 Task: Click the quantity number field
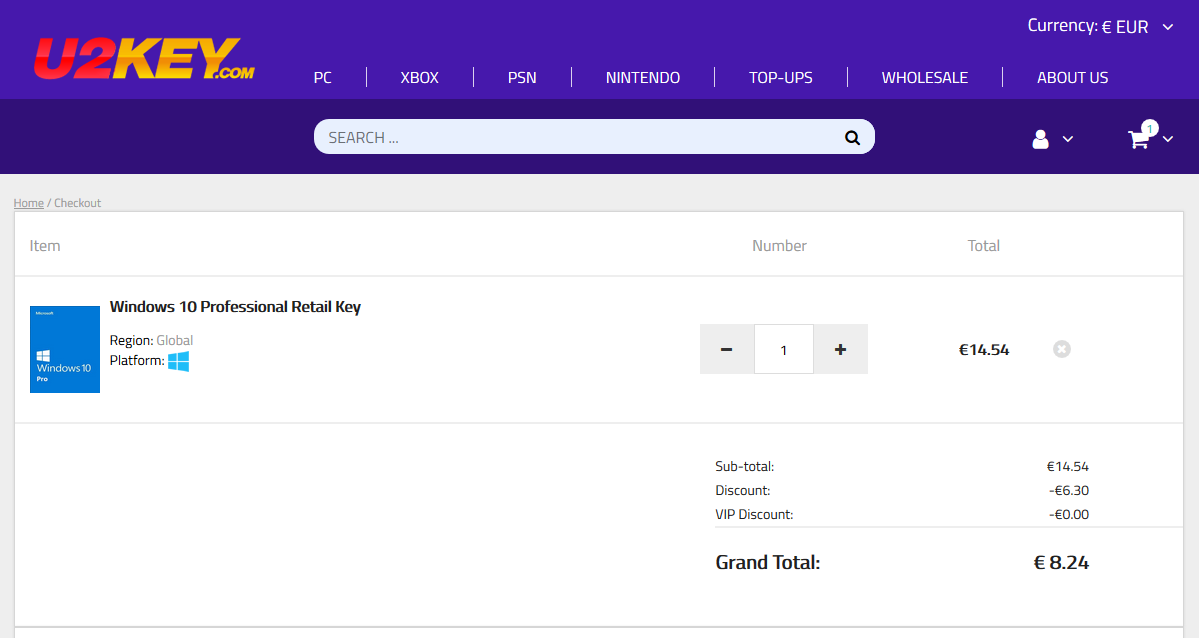(784, 350)
